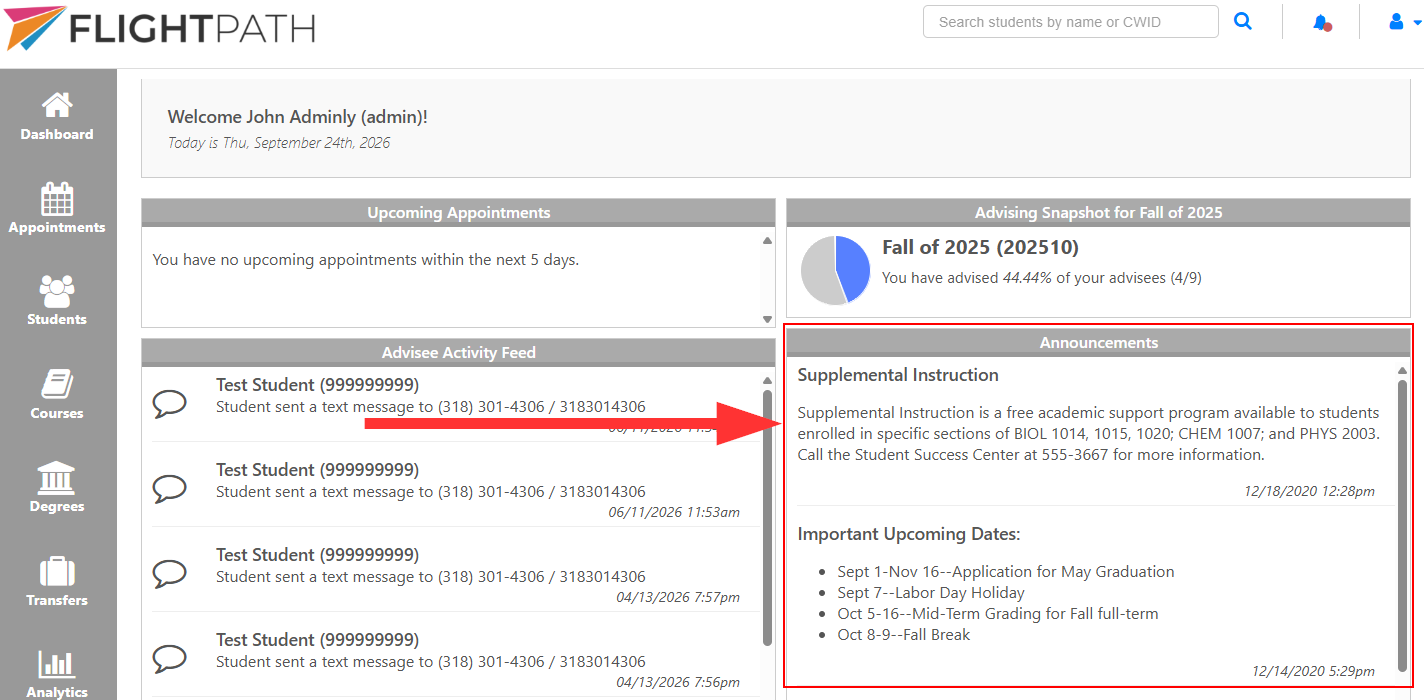Click scroll up arrow in Announcements panel
This screenshot has height=700, width=1424.
click(1402, 371)
